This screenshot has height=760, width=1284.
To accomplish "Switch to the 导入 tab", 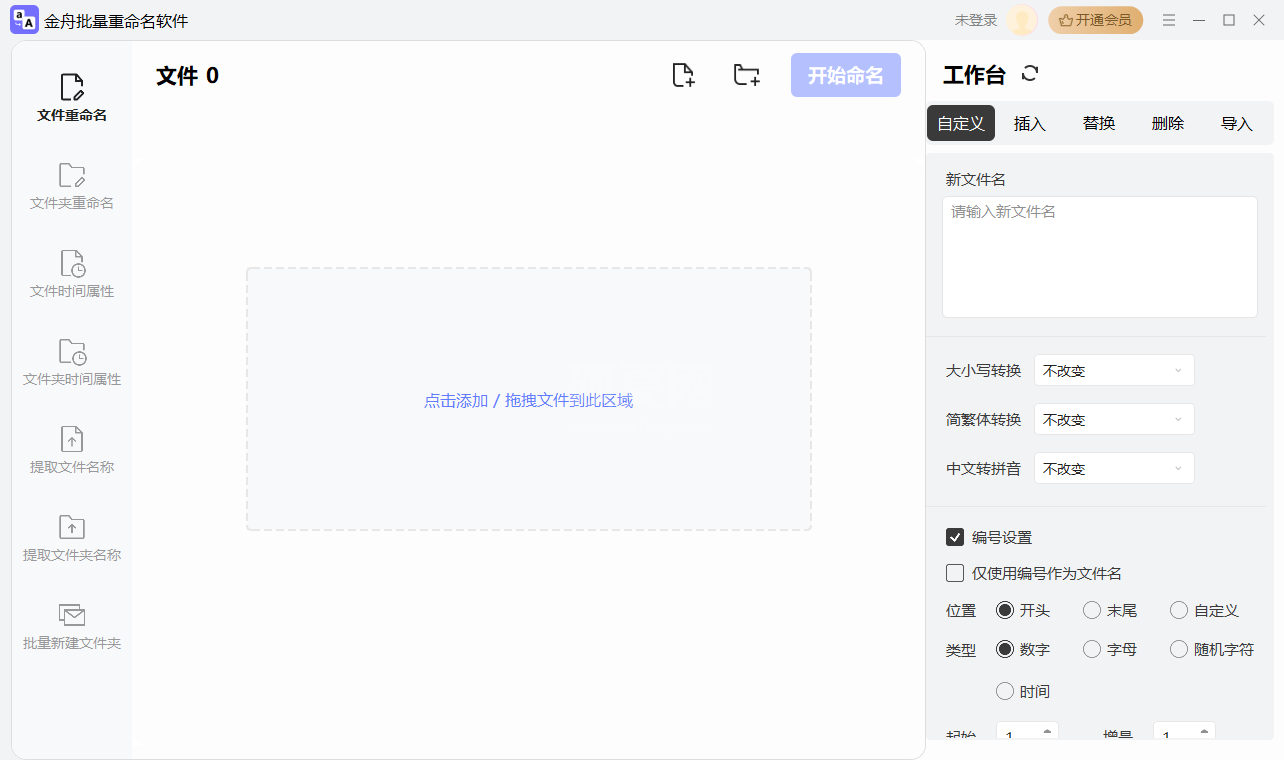I will pyautogui.click(x=1237, y=123).
